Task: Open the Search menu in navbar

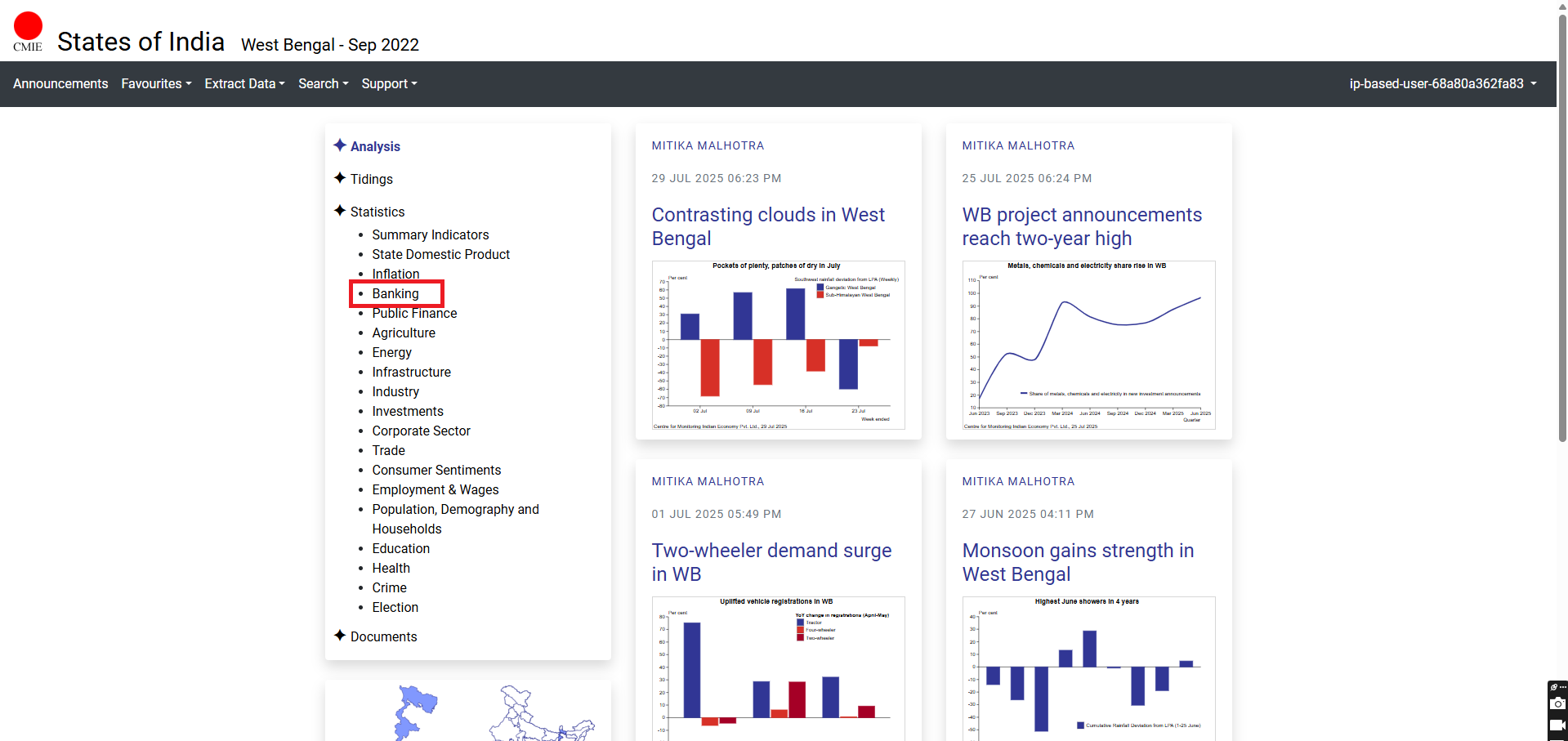Action: (323, 84)
